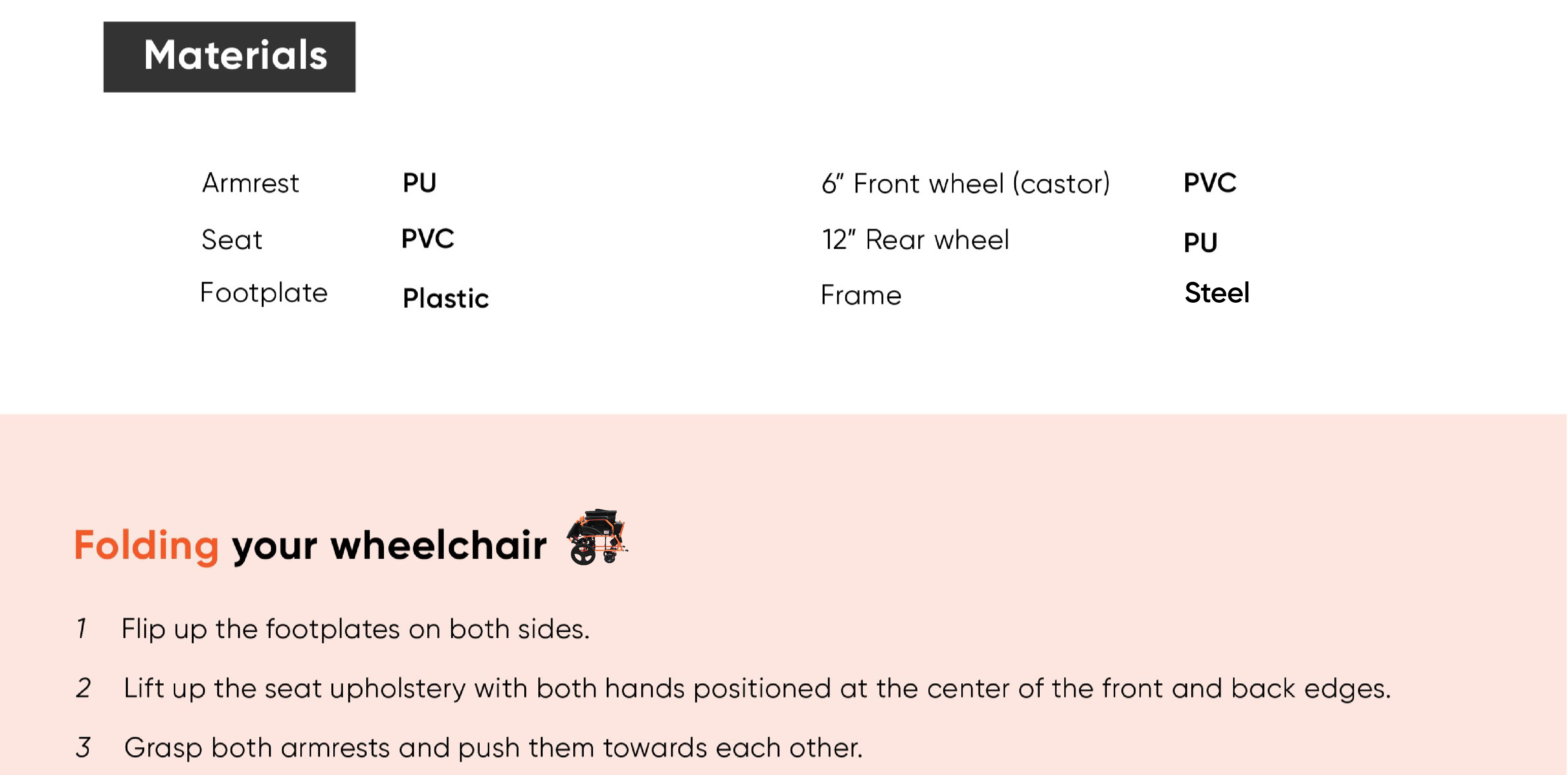1568x775 pixels.
Task: Click the PU value for rear wheel
Action: (1200, 242)
